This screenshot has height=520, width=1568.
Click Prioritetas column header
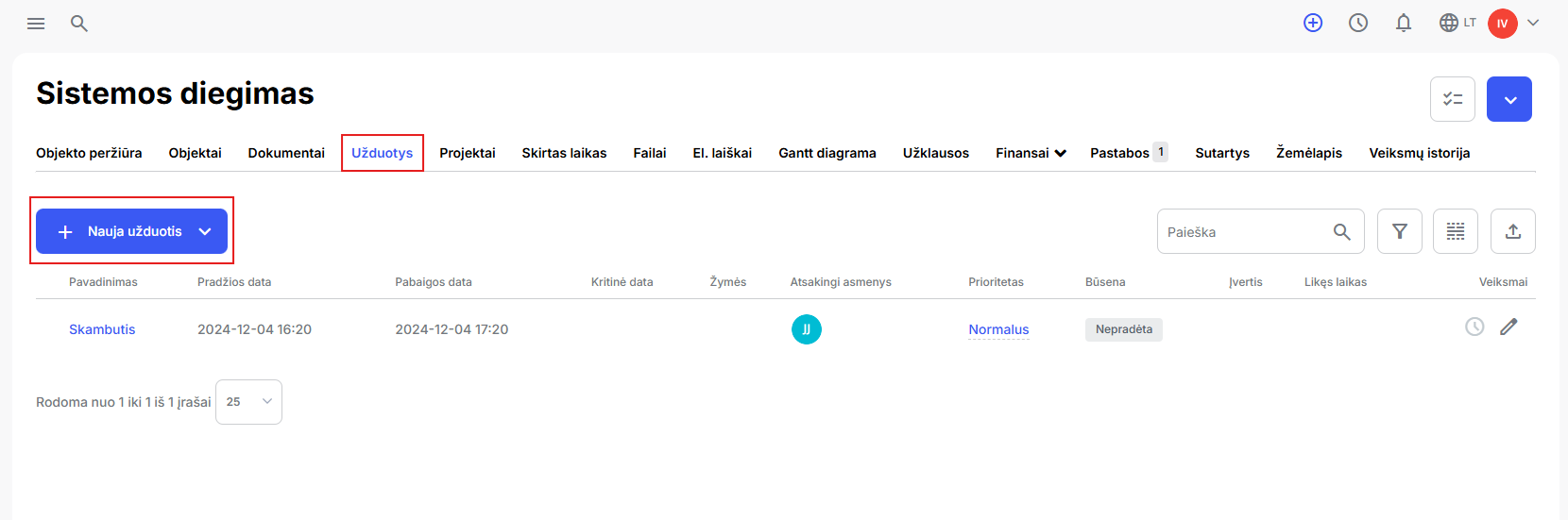tap(996, 282)
